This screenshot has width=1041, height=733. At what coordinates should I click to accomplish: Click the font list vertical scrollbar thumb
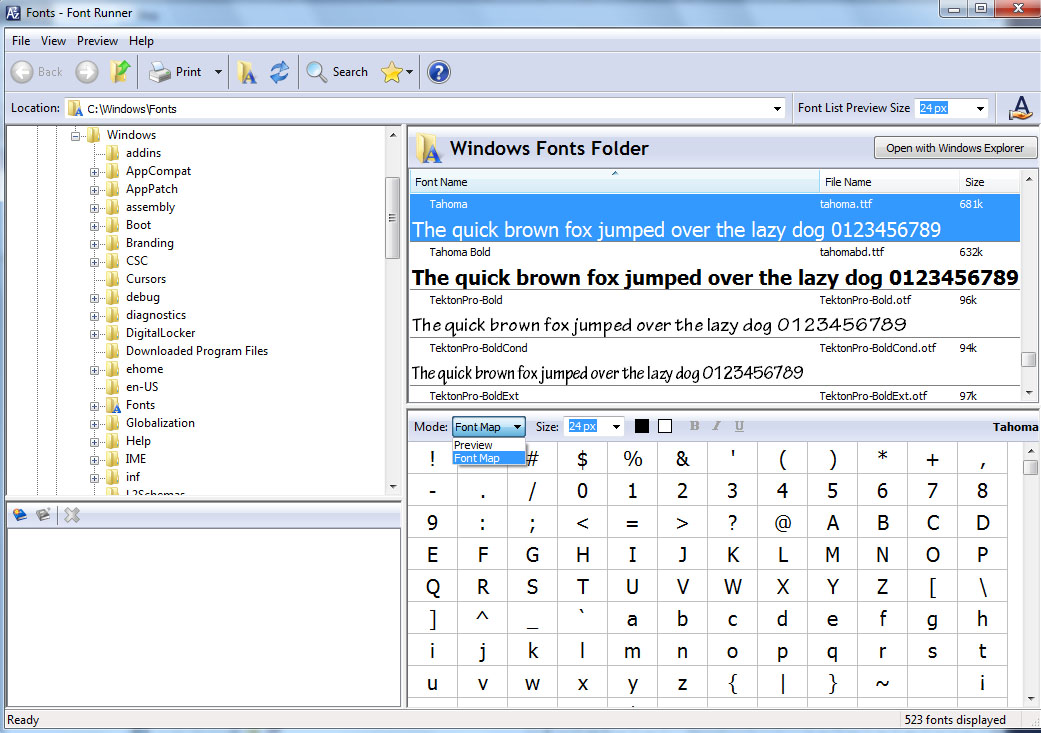(x=1028, y=359)
